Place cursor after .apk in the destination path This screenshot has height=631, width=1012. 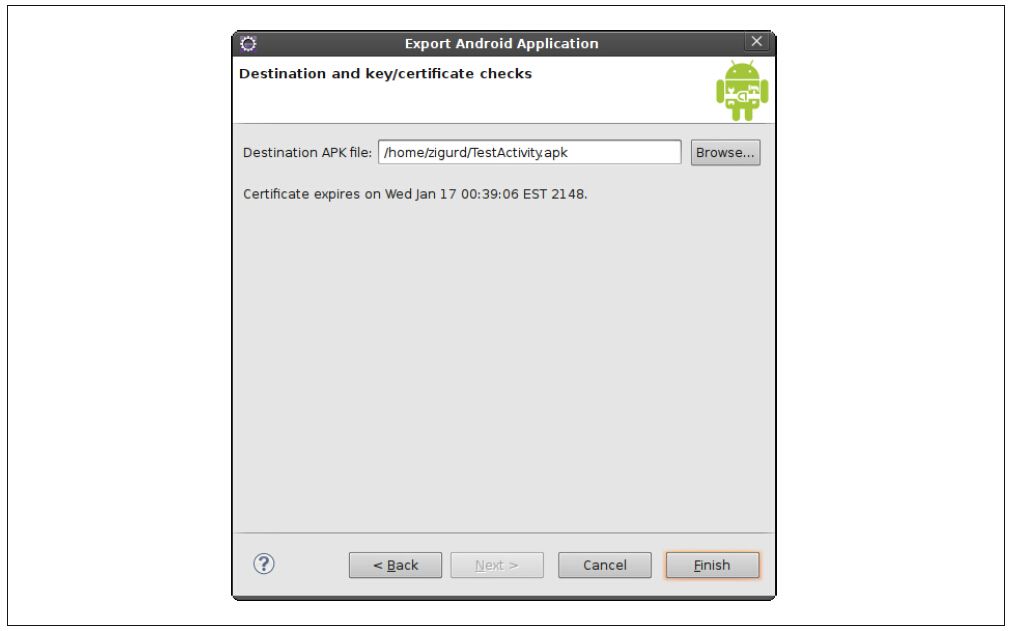tap(569, 153)
